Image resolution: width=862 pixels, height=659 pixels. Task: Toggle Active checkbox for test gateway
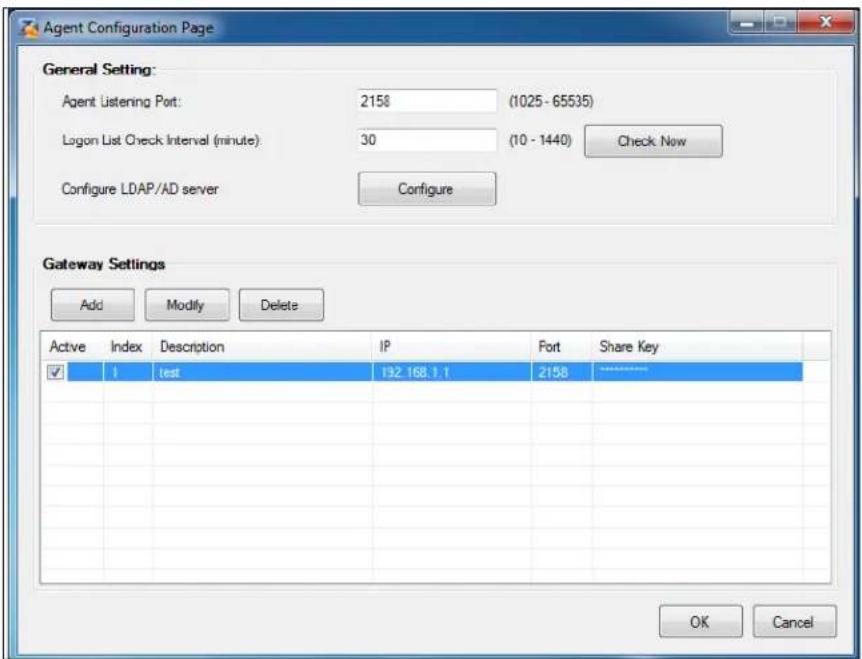(56, 372)
